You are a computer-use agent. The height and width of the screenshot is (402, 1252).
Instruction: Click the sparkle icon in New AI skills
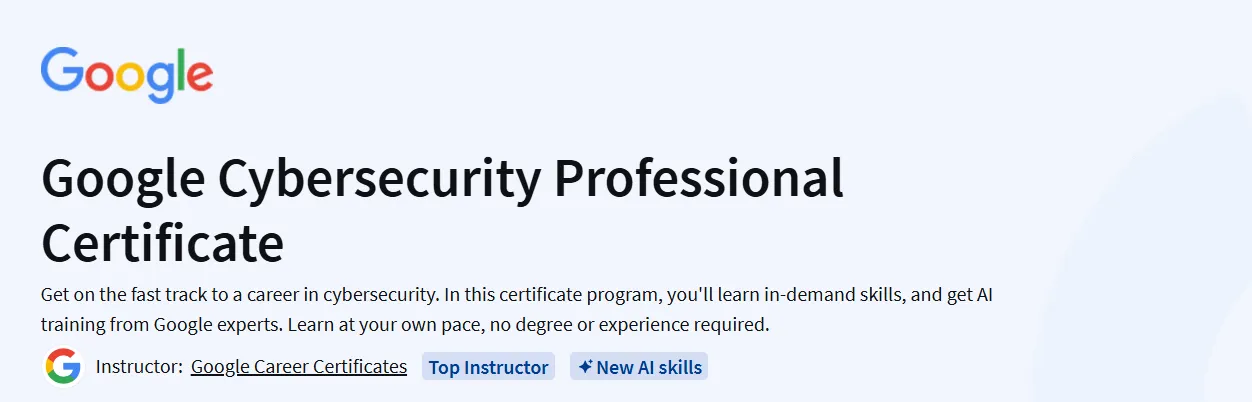coord(585,367)
